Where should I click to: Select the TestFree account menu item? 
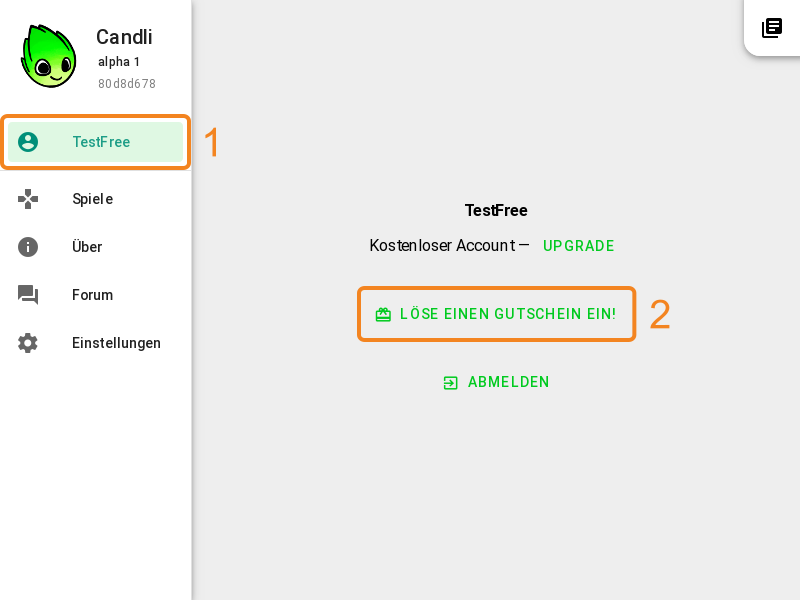click(x=95, y=142)
